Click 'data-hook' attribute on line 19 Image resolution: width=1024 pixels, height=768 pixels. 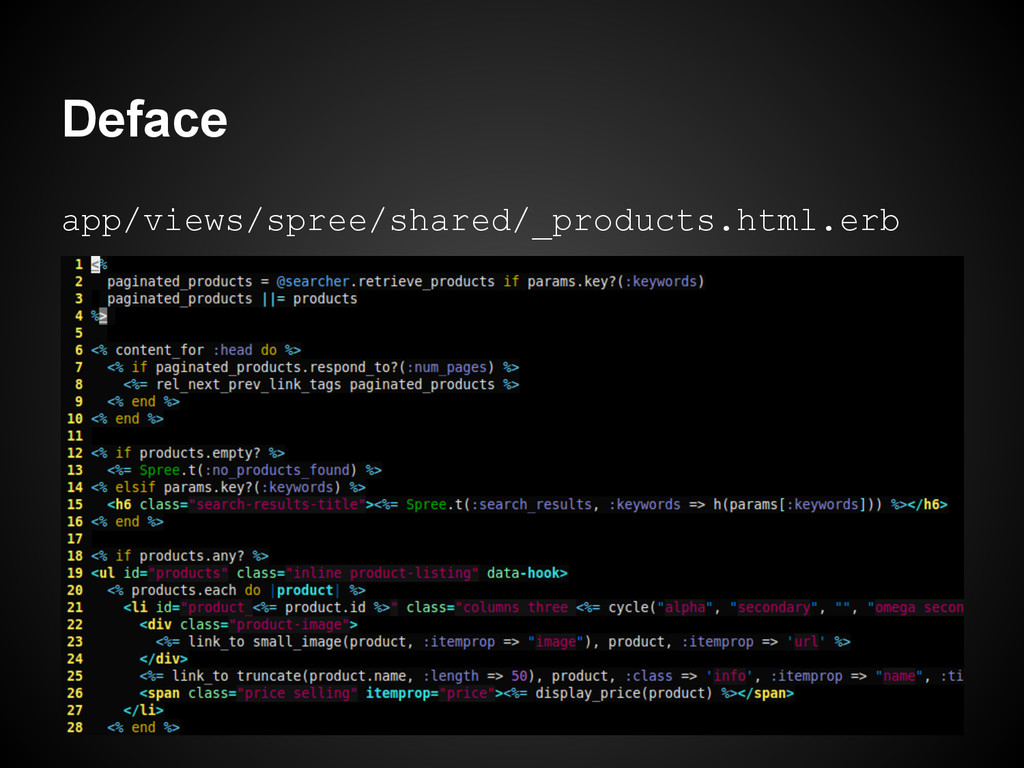[x=523, y=573]
